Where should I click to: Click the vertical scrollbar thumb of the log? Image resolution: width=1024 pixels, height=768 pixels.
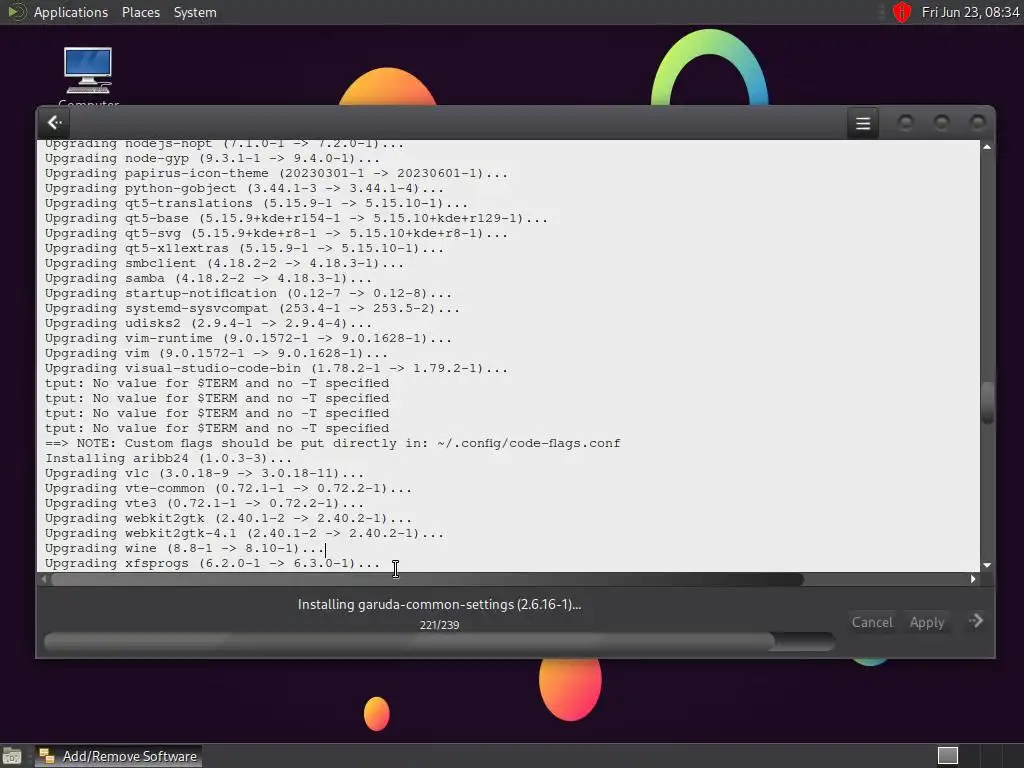click(987, 402)
